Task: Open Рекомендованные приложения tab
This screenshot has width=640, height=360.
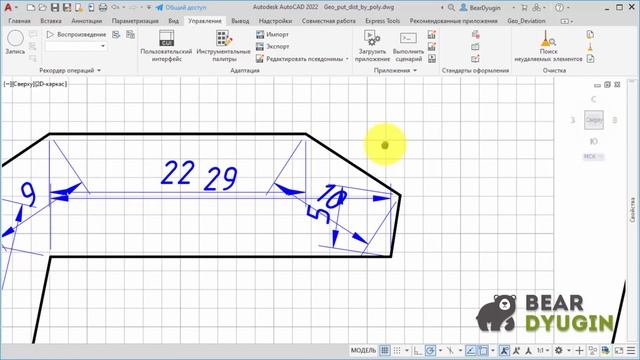Action: point(453,21)
